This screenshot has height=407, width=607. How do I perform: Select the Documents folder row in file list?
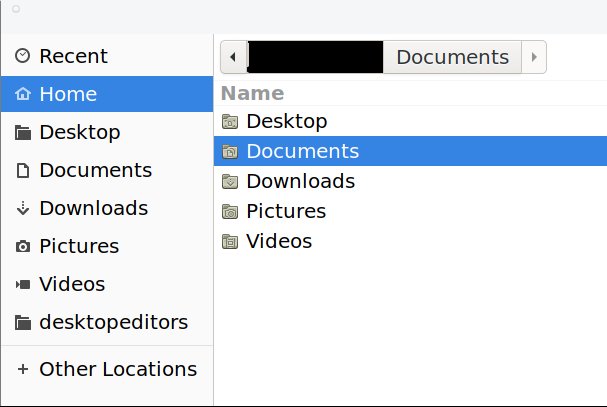point(410,151)
